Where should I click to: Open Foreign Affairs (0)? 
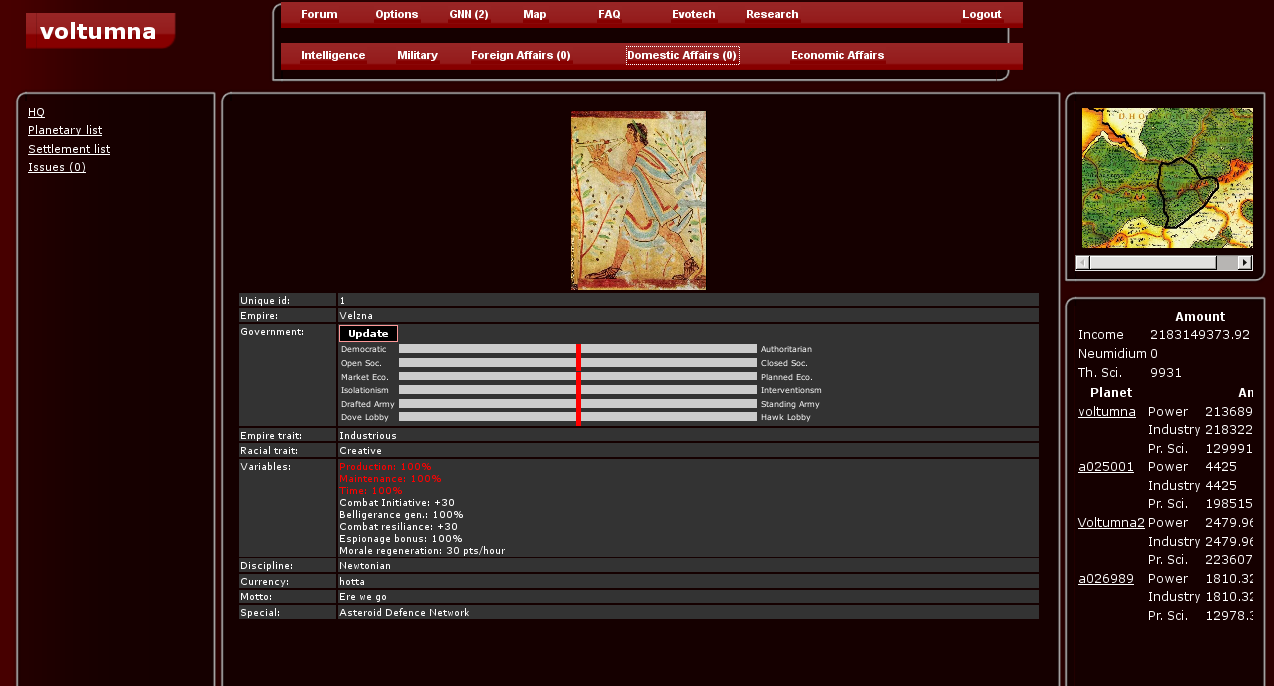click(520, 55)
